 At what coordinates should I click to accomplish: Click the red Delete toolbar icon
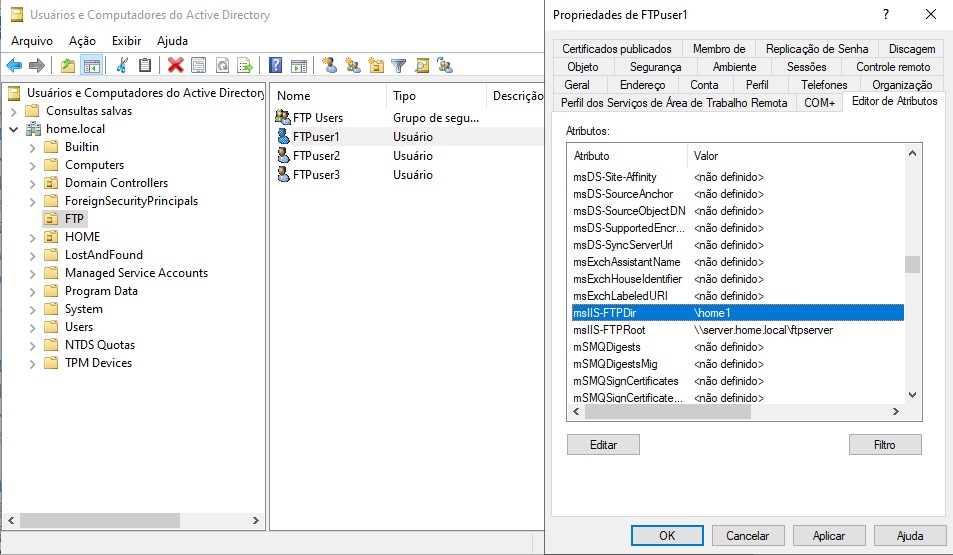point(176,65)
